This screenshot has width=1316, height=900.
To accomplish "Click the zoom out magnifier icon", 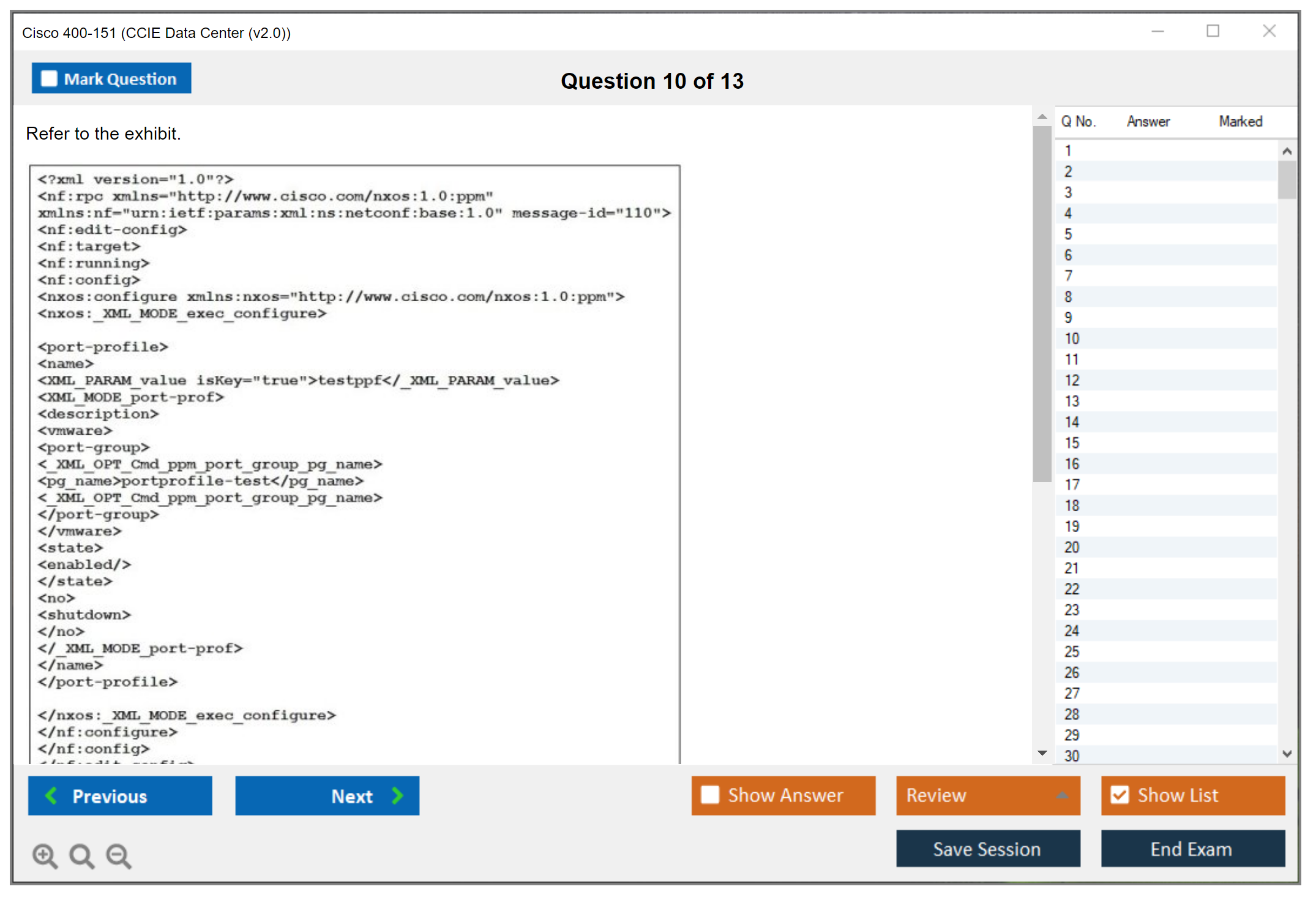I will pos(118,855).
